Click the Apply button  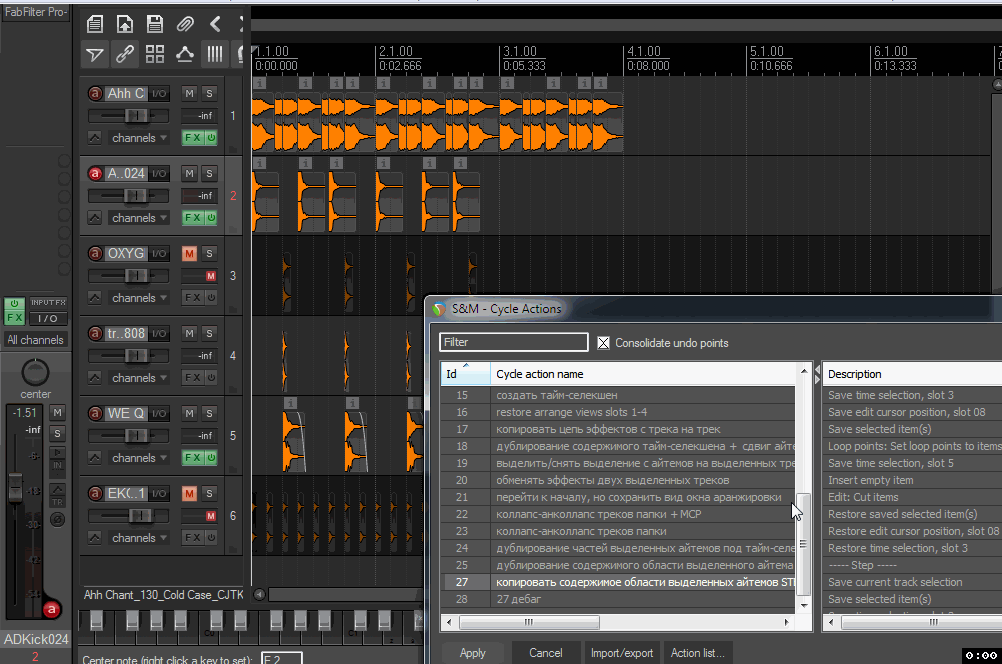(473, 653)
